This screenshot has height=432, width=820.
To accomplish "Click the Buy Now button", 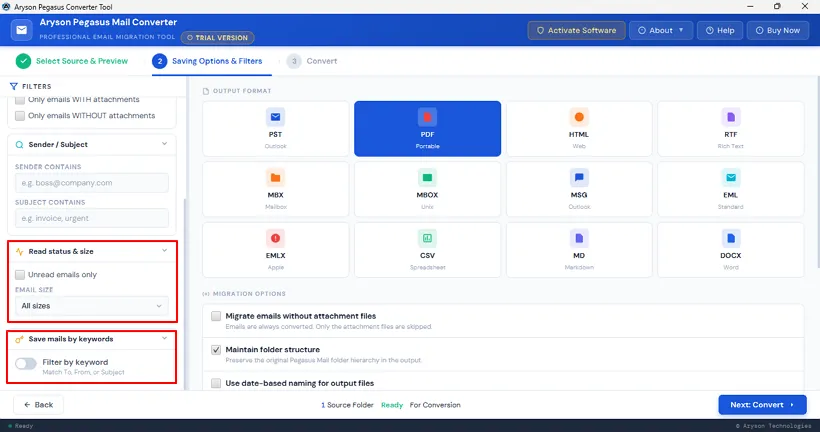I will click(777, 30).
